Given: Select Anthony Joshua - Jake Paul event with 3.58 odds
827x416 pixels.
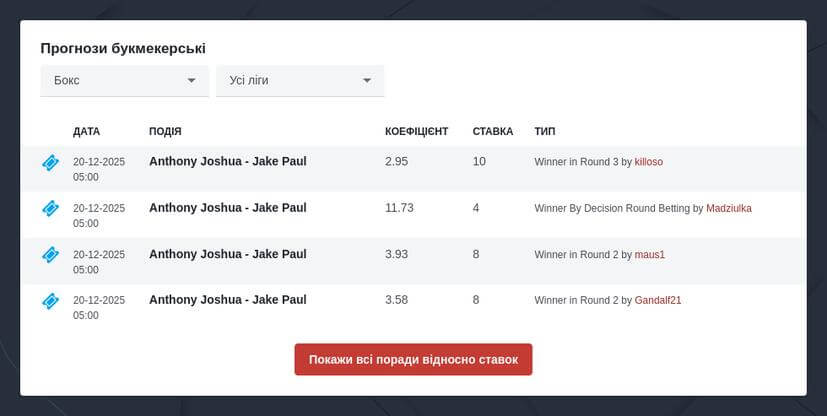Looking at the screenshot, I should tap(228, 300).
